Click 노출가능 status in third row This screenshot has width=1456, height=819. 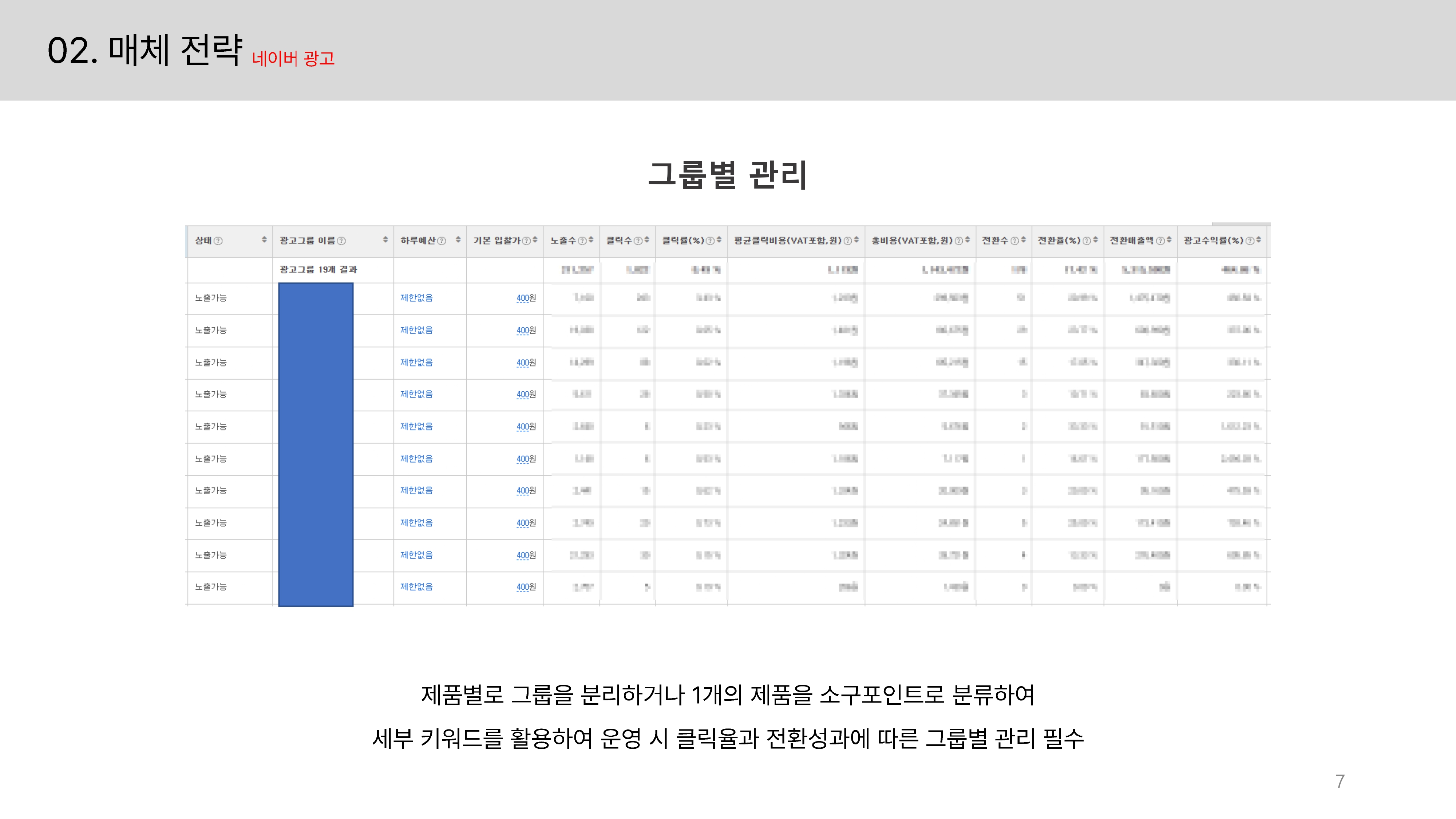click(x=210, y=362)
